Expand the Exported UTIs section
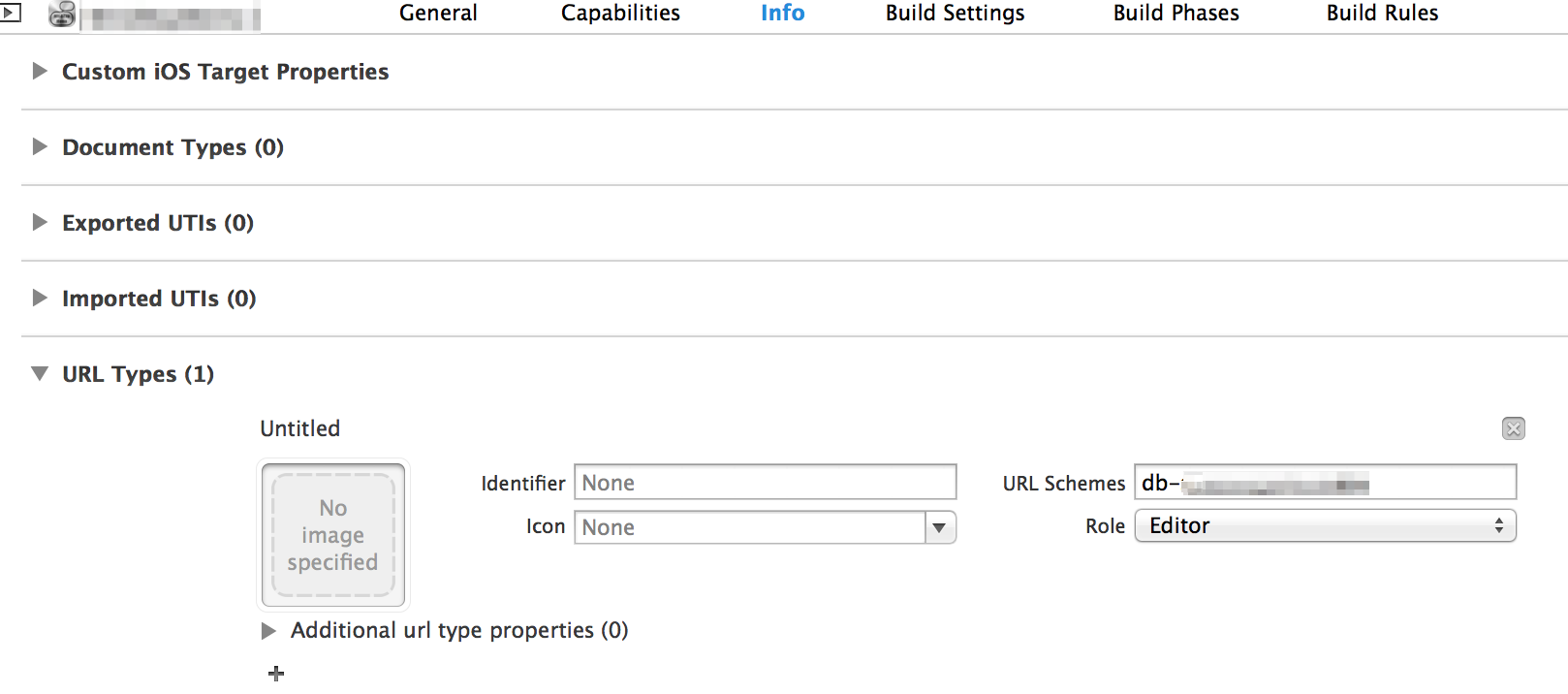Screen dimensions: 1568x694 (40, 222)
